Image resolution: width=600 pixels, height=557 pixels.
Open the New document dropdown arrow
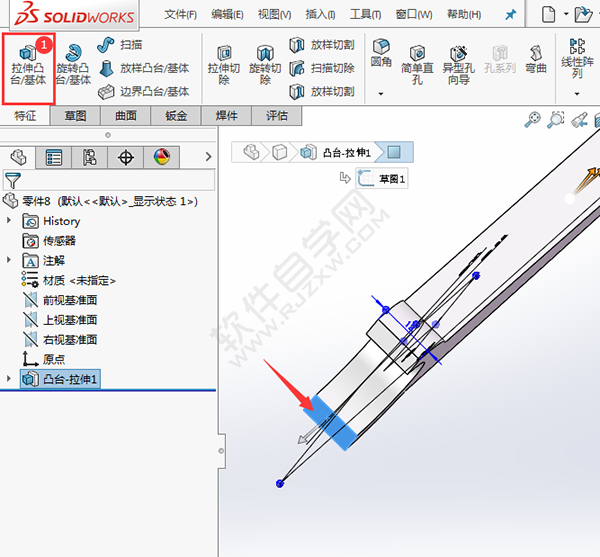566,14
